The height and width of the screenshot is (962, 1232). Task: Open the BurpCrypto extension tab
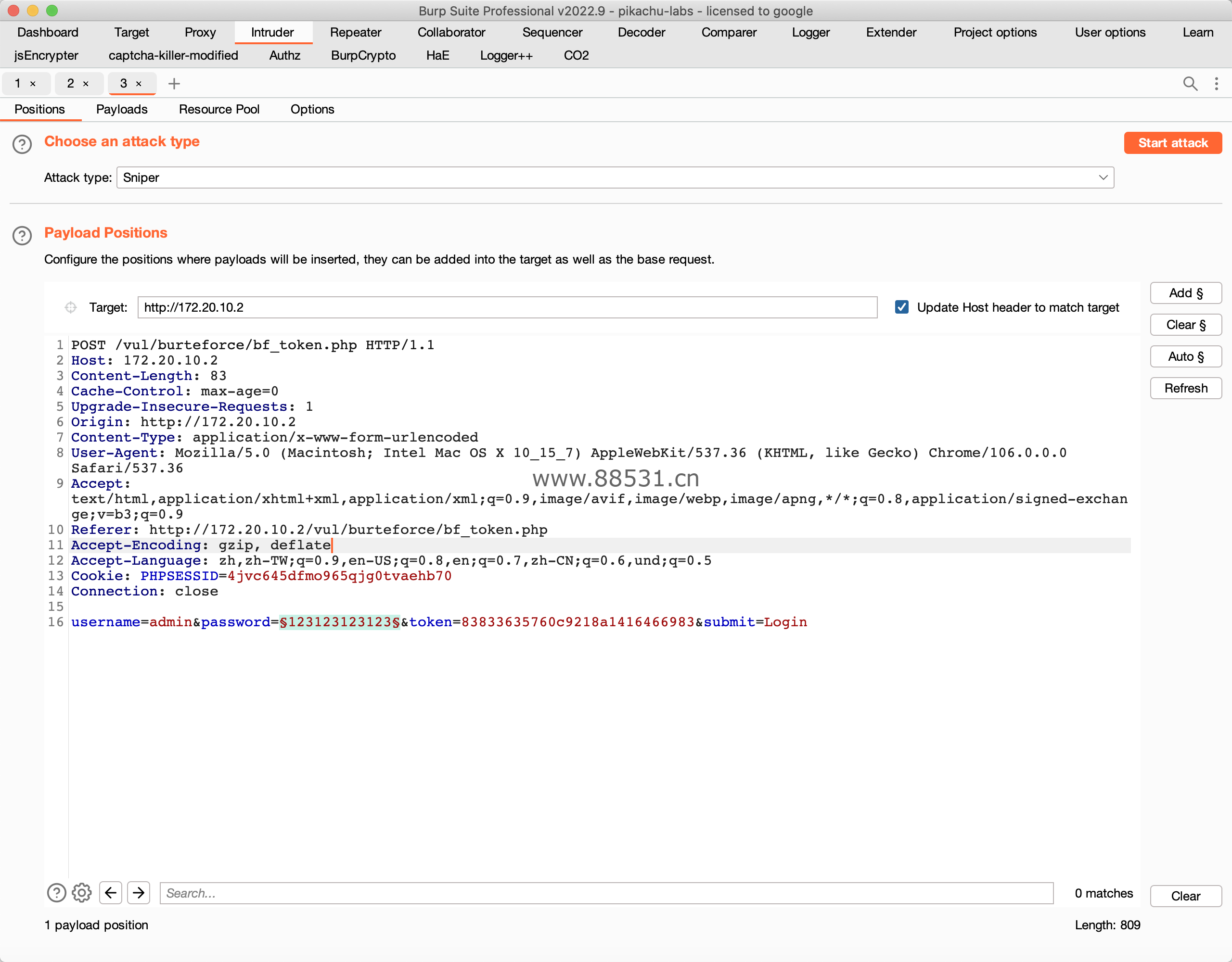pyautogui.click(x=363, y=55)
